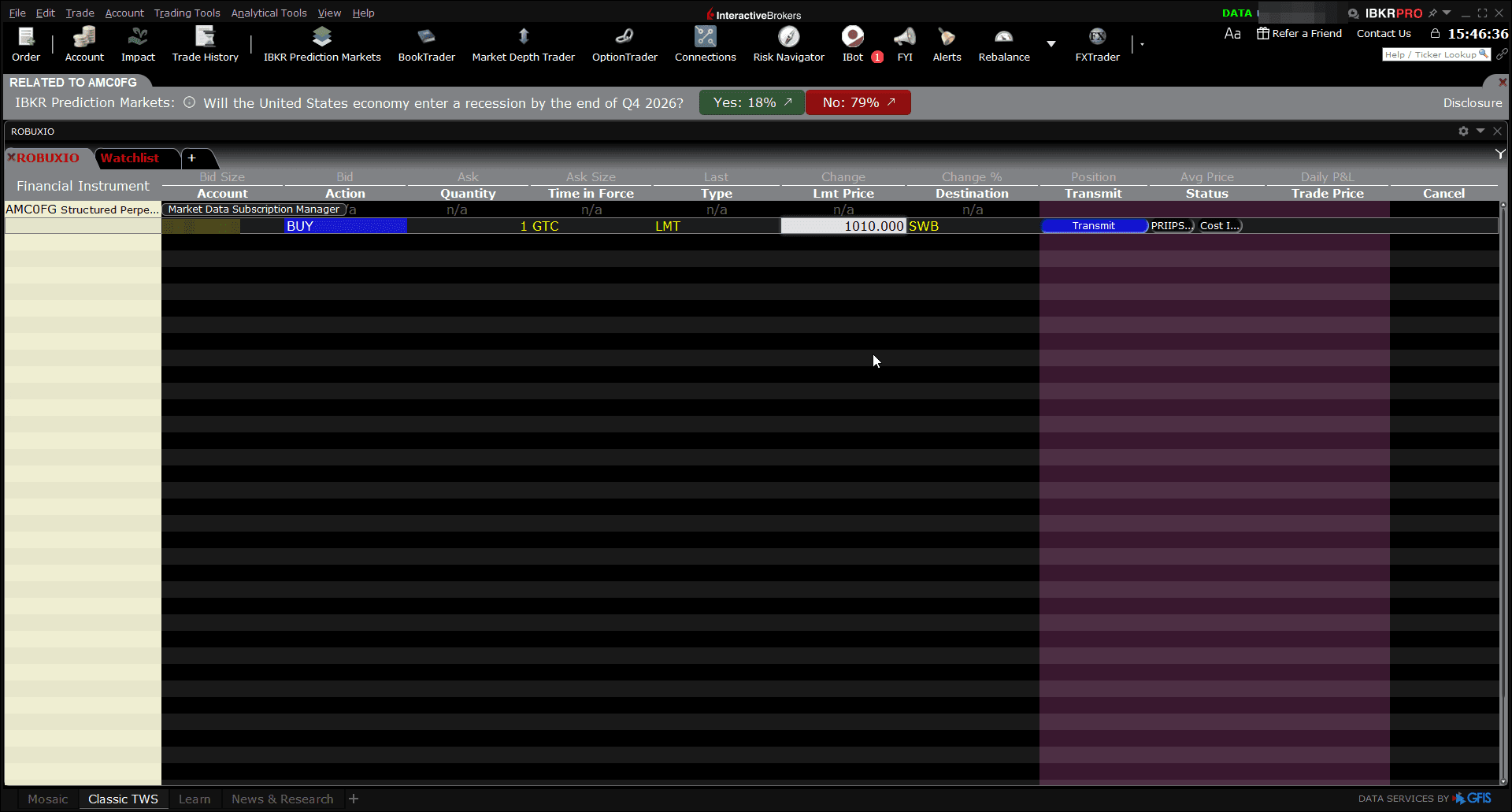Screen dimensions: 1512x812
Task: Click the filter funnel icon in watchlist
Action: point(1500,154)
